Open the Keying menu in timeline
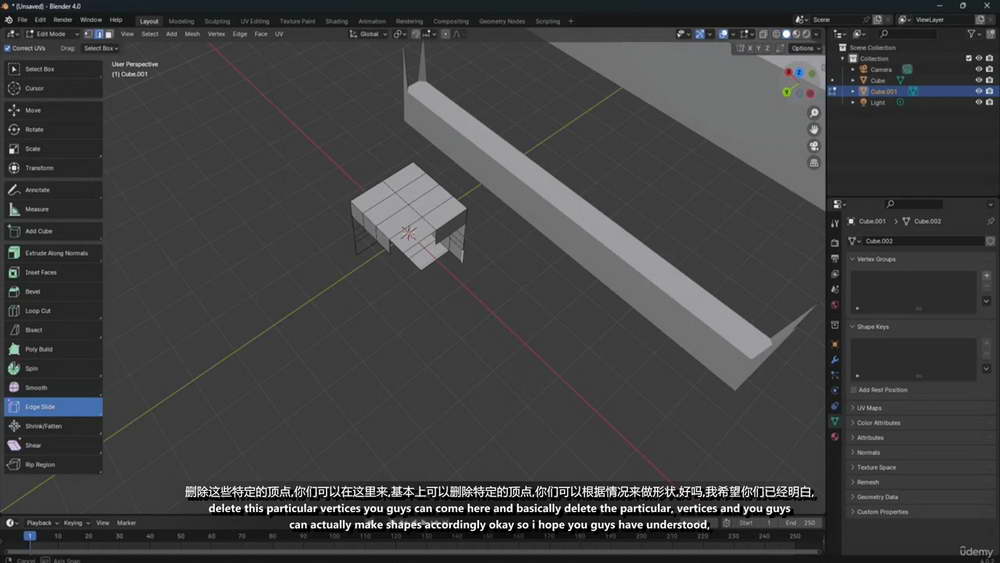Screen dimensions: 1000x563 click(x=76, y=523)
